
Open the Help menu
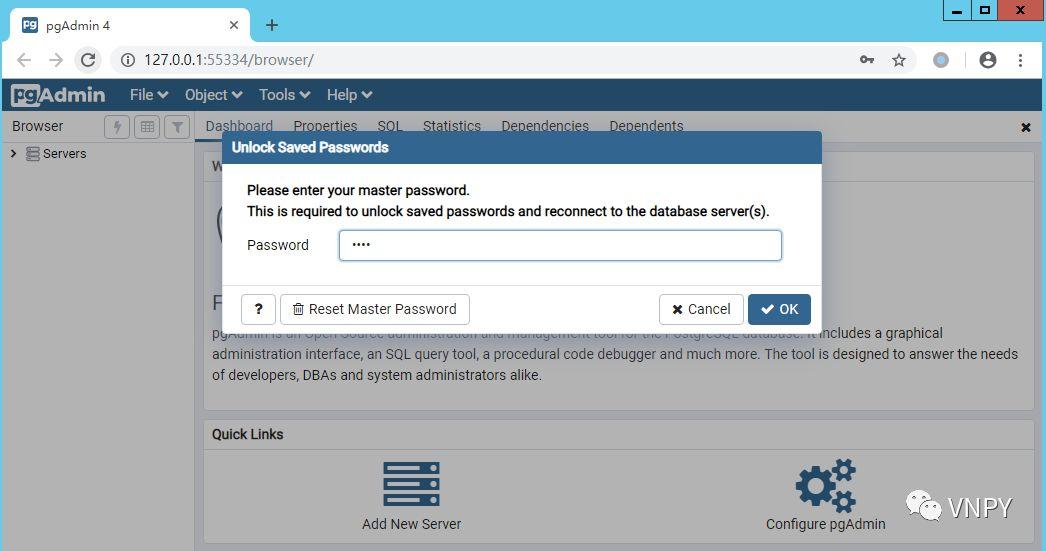(x=350, y=95)
